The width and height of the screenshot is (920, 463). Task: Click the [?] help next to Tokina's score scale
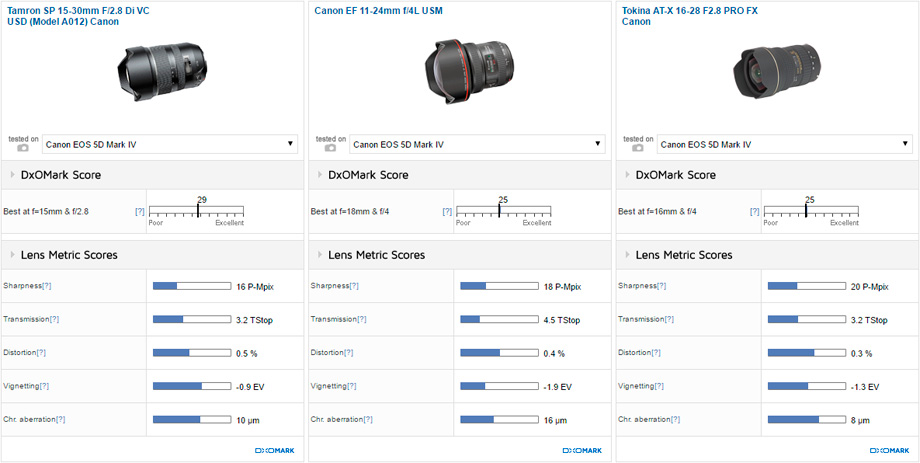click(755, 211)
